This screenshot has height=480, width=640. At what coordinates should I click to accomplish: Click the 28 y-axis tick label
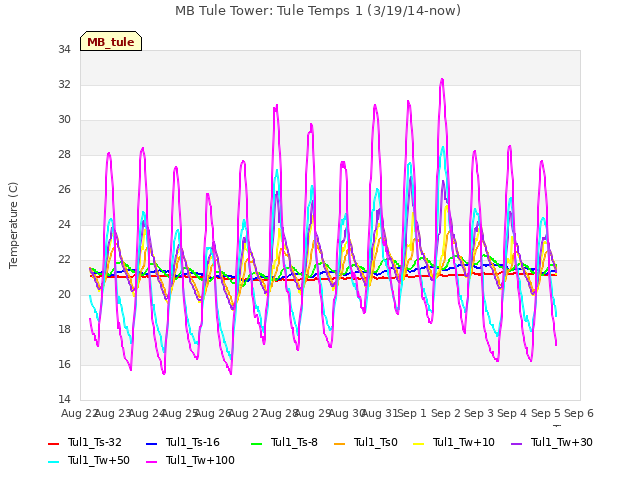tap(64, 155)
